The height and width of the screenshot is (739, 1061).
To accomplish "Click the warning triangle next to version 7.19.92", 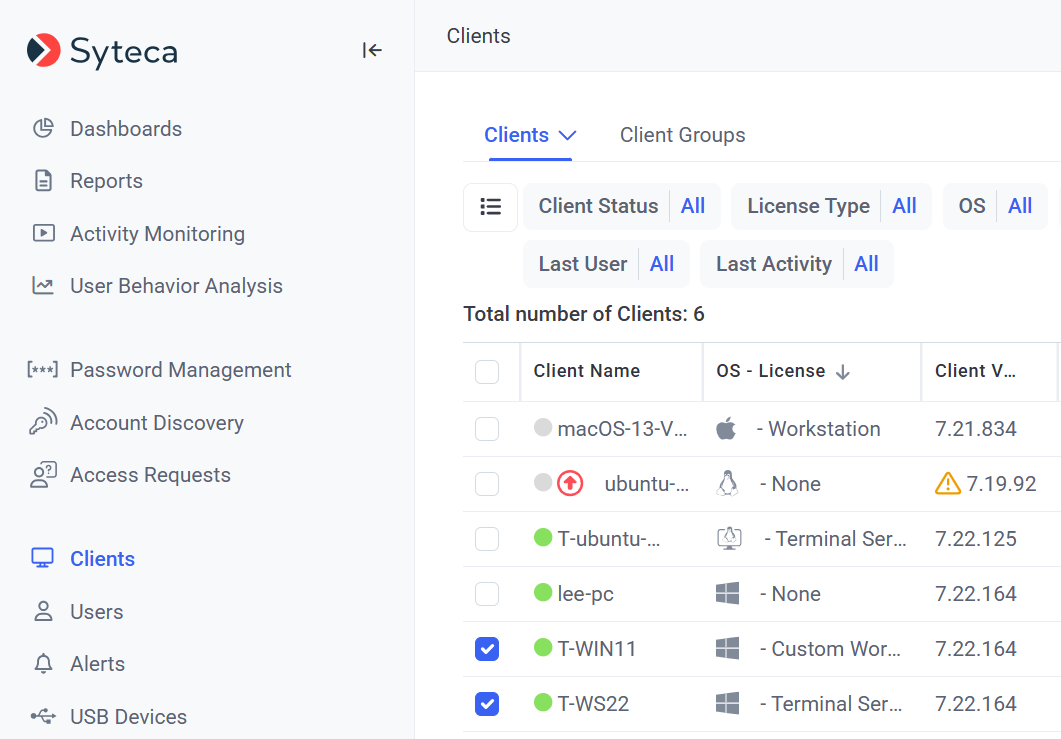I will (947, 484).
